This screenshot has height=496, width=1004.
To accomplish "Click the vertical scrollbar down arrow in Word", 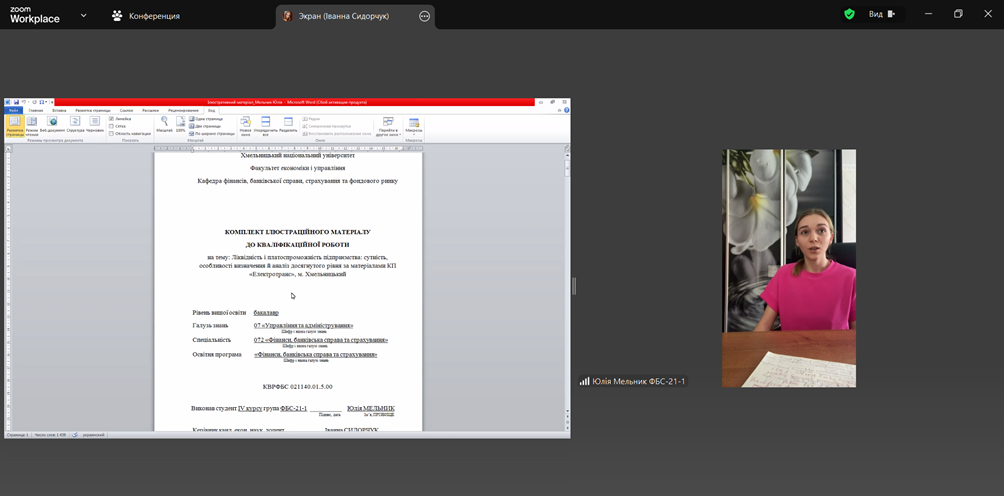I will click(567, 410).
